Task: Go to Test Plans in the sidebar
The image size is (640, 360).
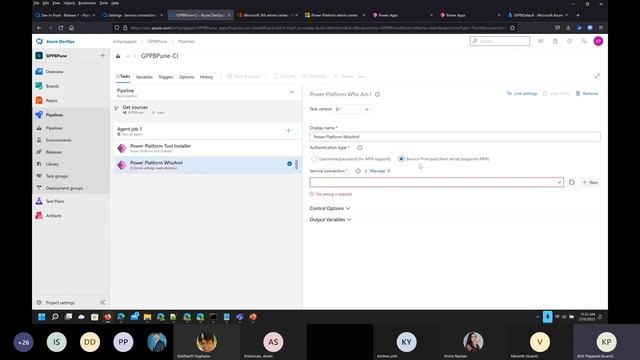Action: pyautogui.click(x=55, y=201)
